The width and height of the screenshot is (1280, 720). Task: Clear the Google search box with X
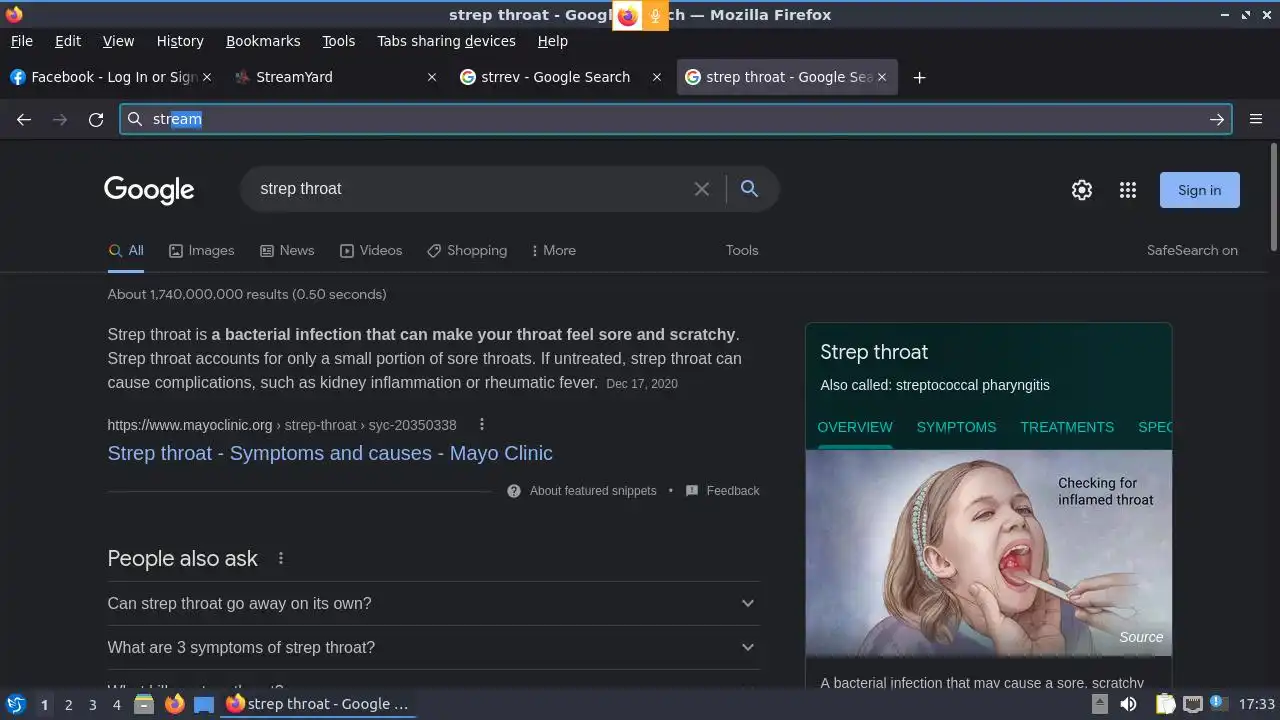pos(702,189)
